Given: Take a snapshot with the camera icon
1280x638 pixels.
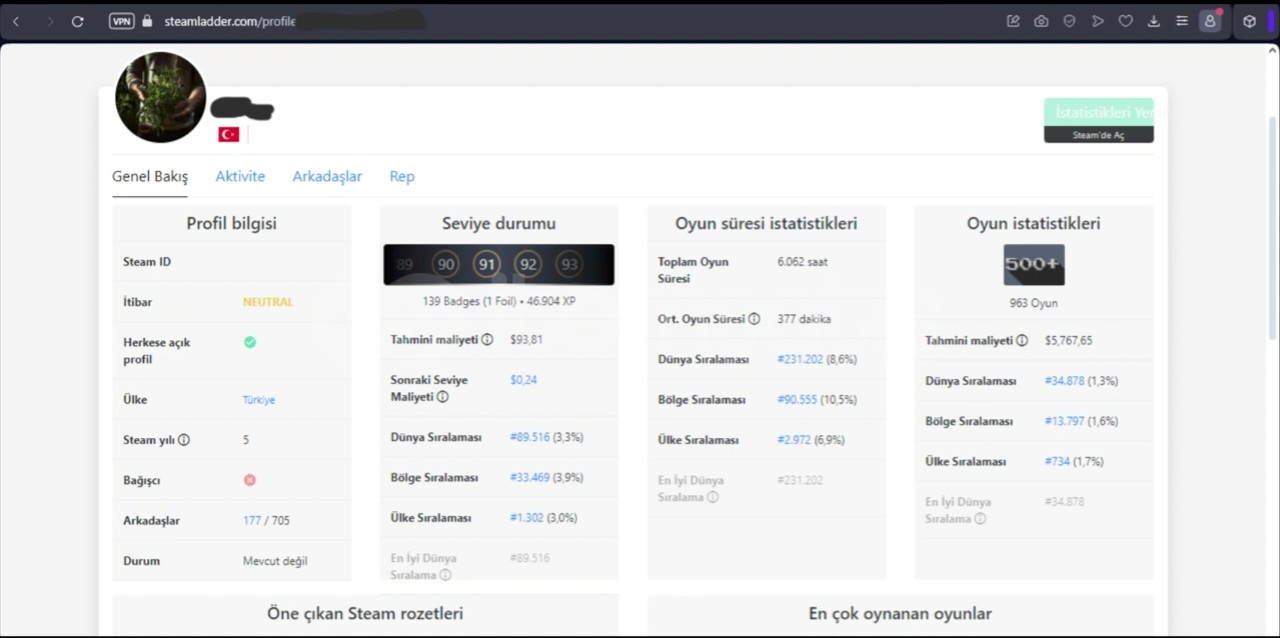Looking at the screenshot, I should click(x=1041, y=21).
